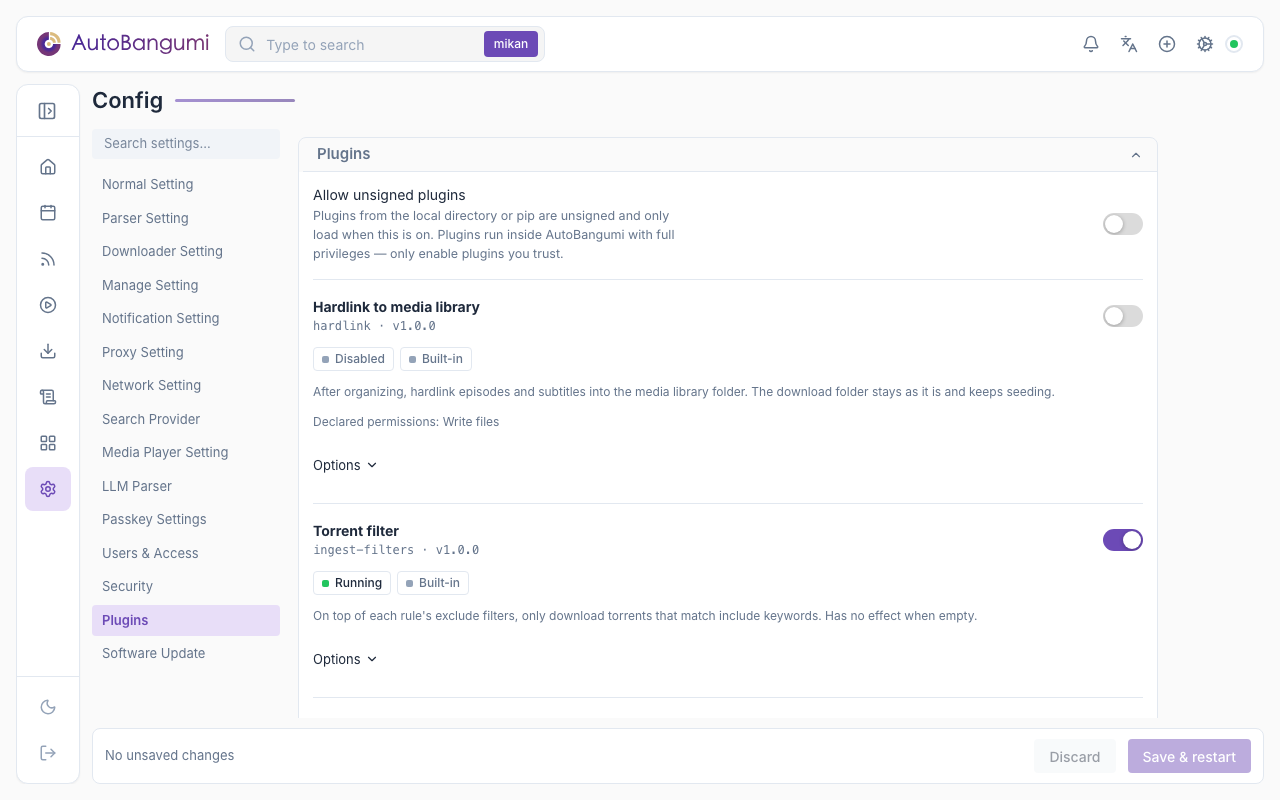Disable the Torrent filter plugin switch
Viewport: 1280px width, 800px height.
pyautogui.click(x=1123, y=540)
